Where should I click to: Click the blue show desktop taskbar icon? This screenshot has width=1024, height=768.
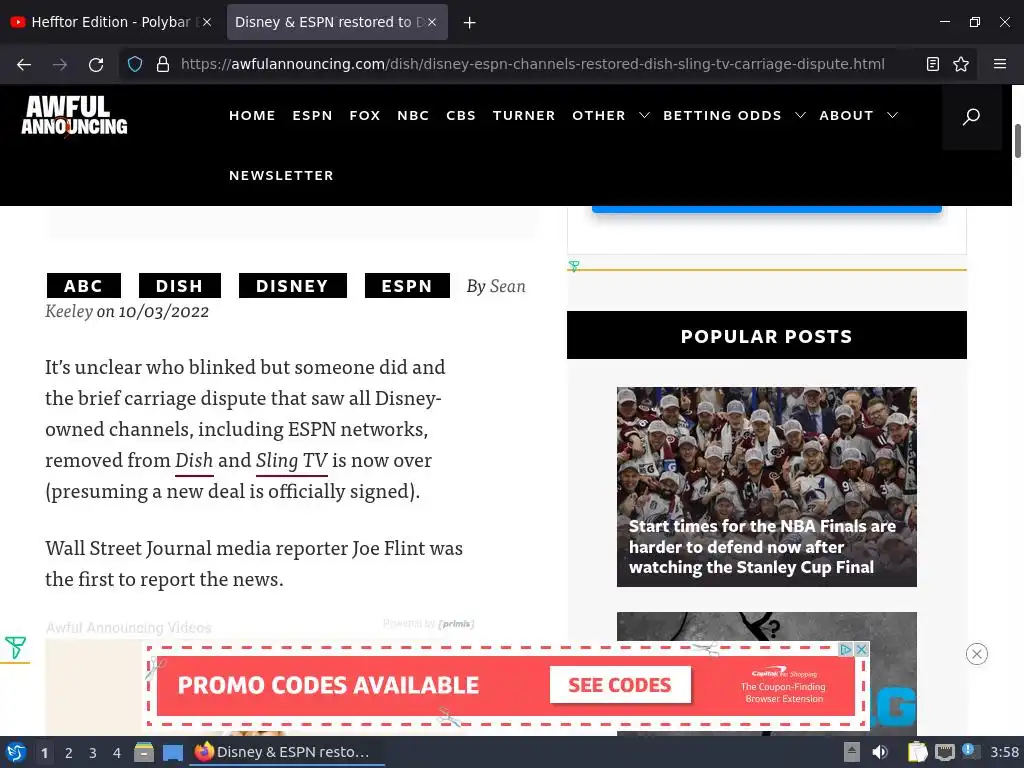[172, 752]
